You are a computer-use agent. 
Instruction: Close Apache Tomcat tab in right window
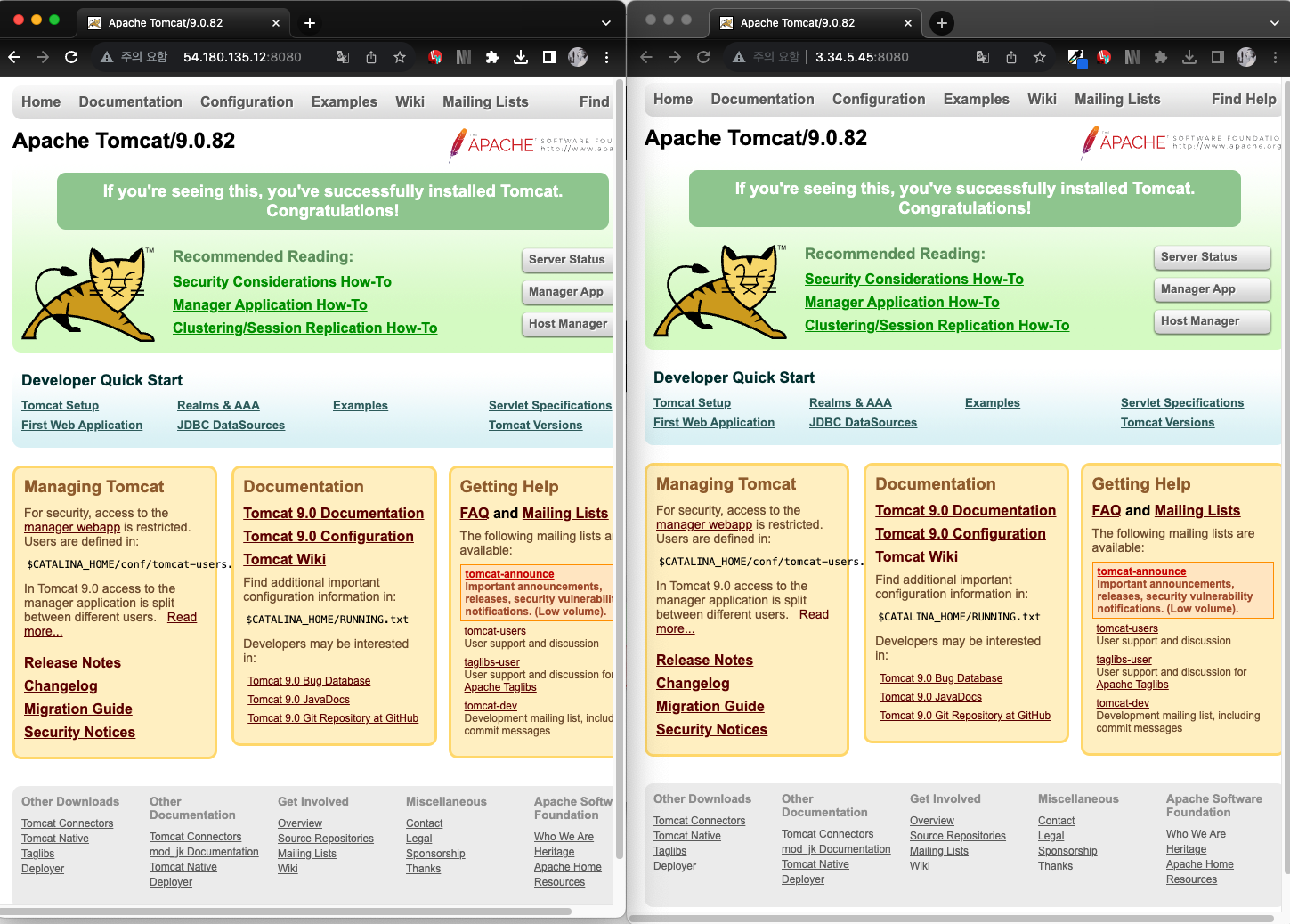[x=908, y=23]
